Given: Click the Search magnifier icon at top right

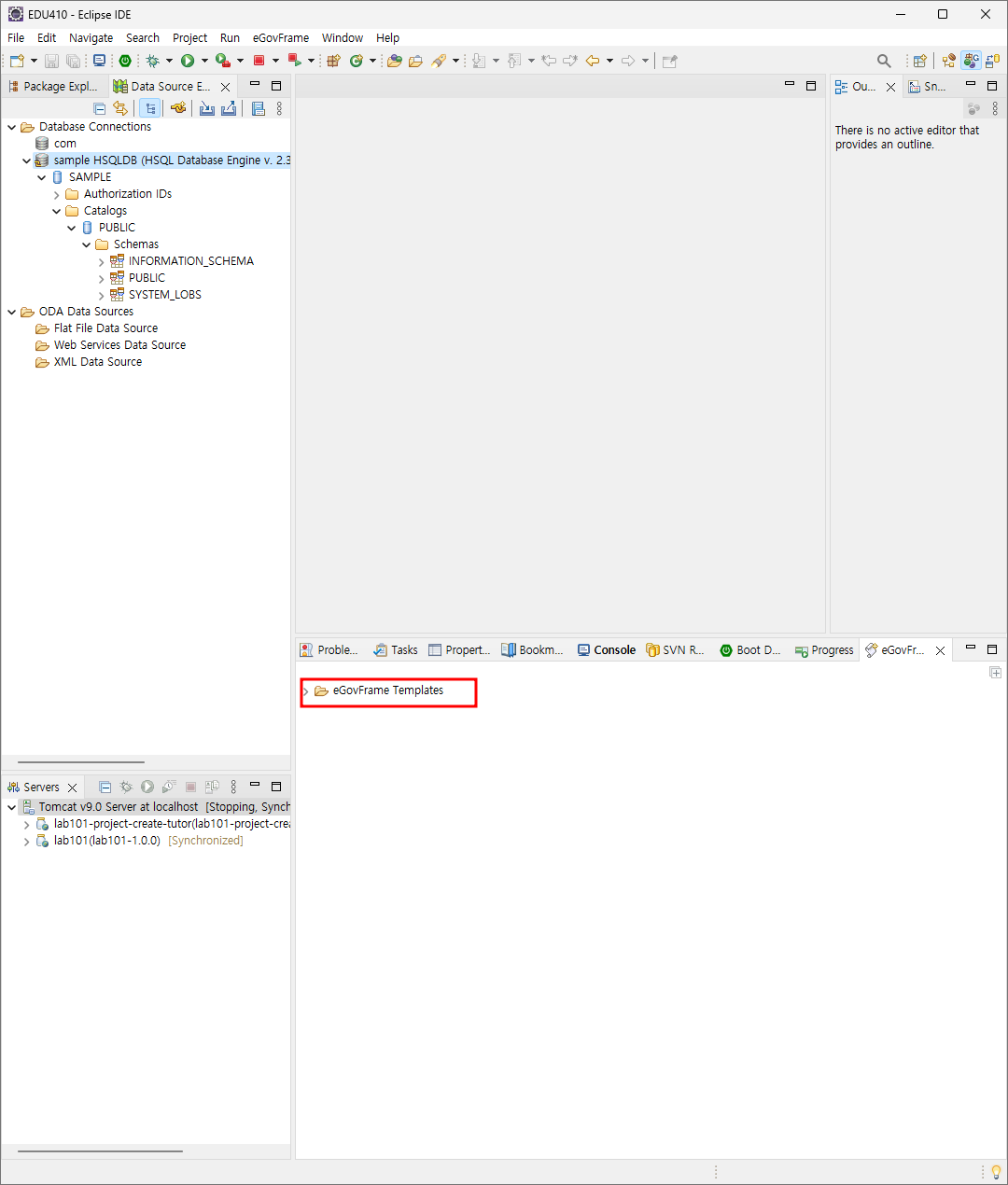Looking at the screenshot, I should coord(884,61).
